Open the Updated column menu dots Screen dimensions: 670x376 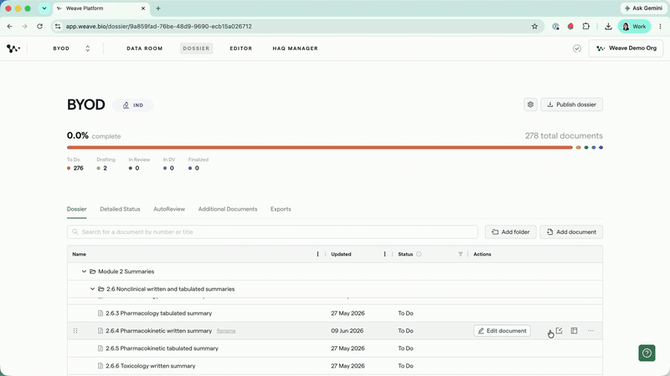pyautogui.click(x=385, y=254)
